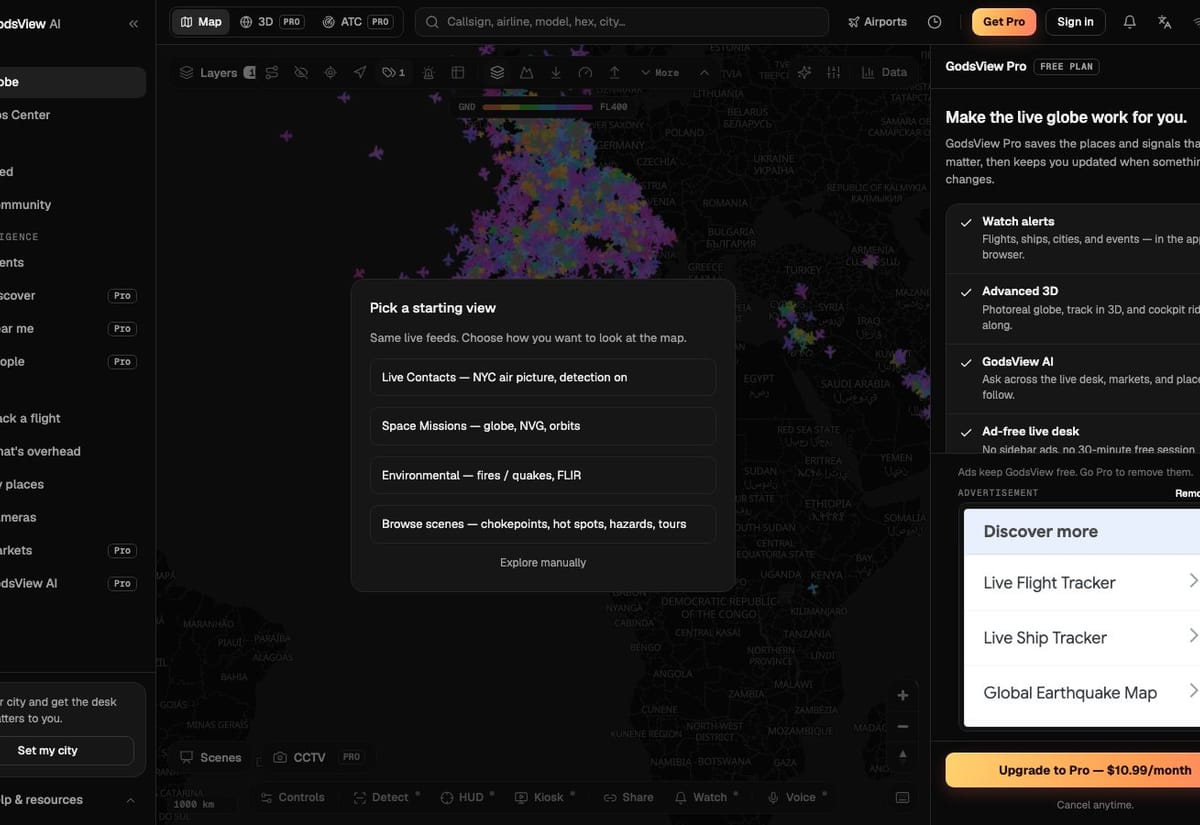Open the Layers panel

(x=217, y=73)
